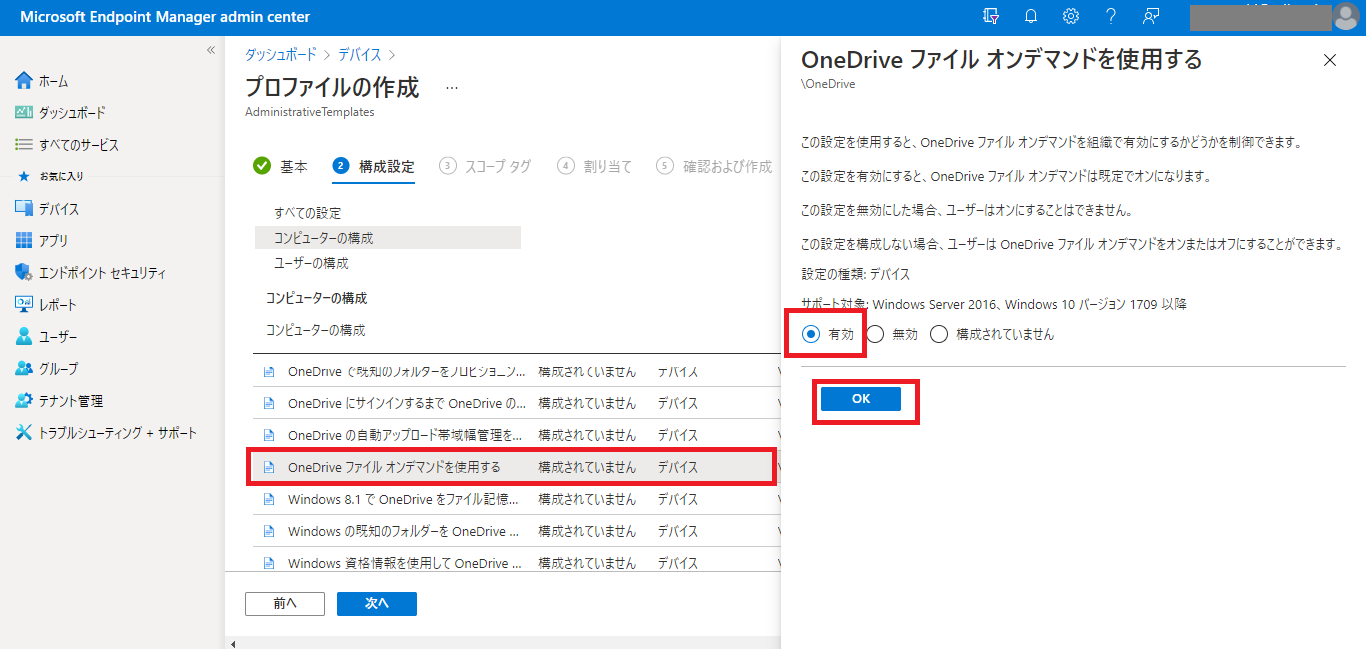
Task: Click the ダッシュボード icon in the sidebar
Action: (x=24, y=113)
